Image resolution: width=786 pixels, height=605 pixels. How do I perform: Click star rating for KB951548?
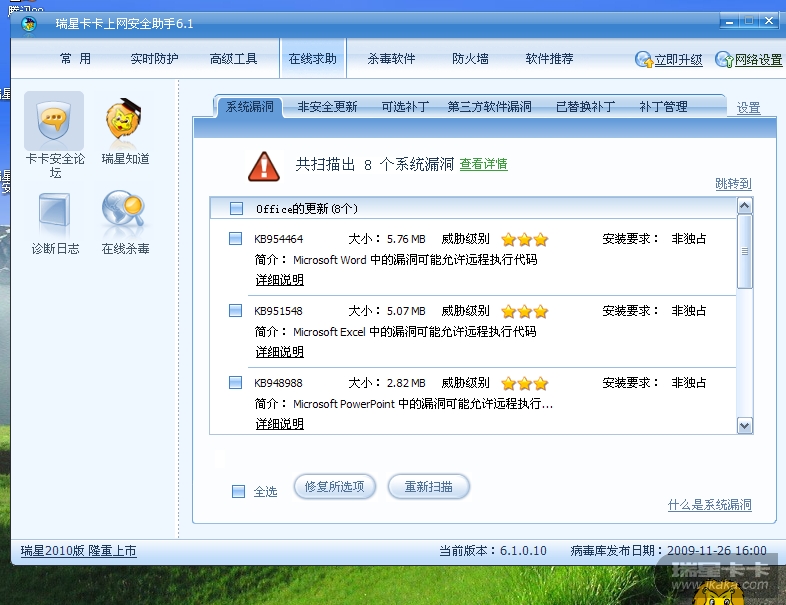[524, 312]
